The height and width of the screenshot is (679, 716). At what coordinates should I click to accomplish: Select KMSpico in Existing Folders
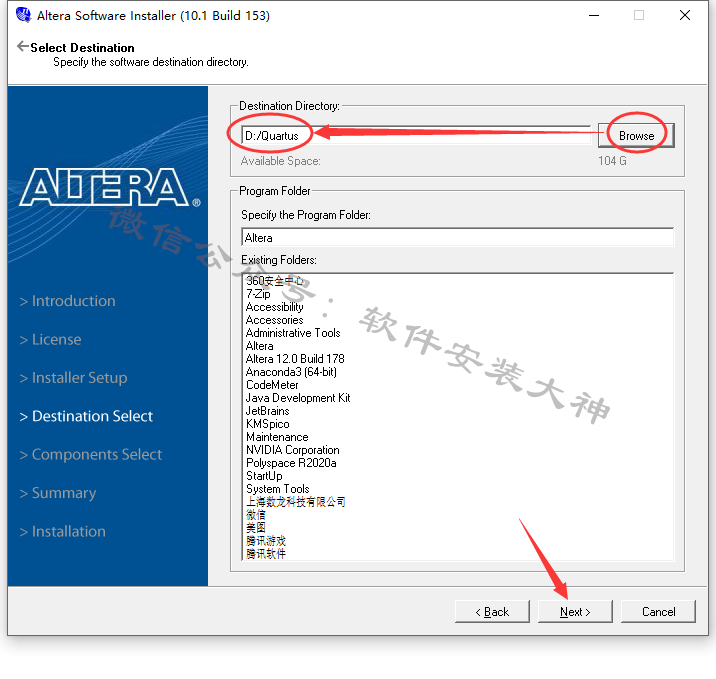pos(268,424)
